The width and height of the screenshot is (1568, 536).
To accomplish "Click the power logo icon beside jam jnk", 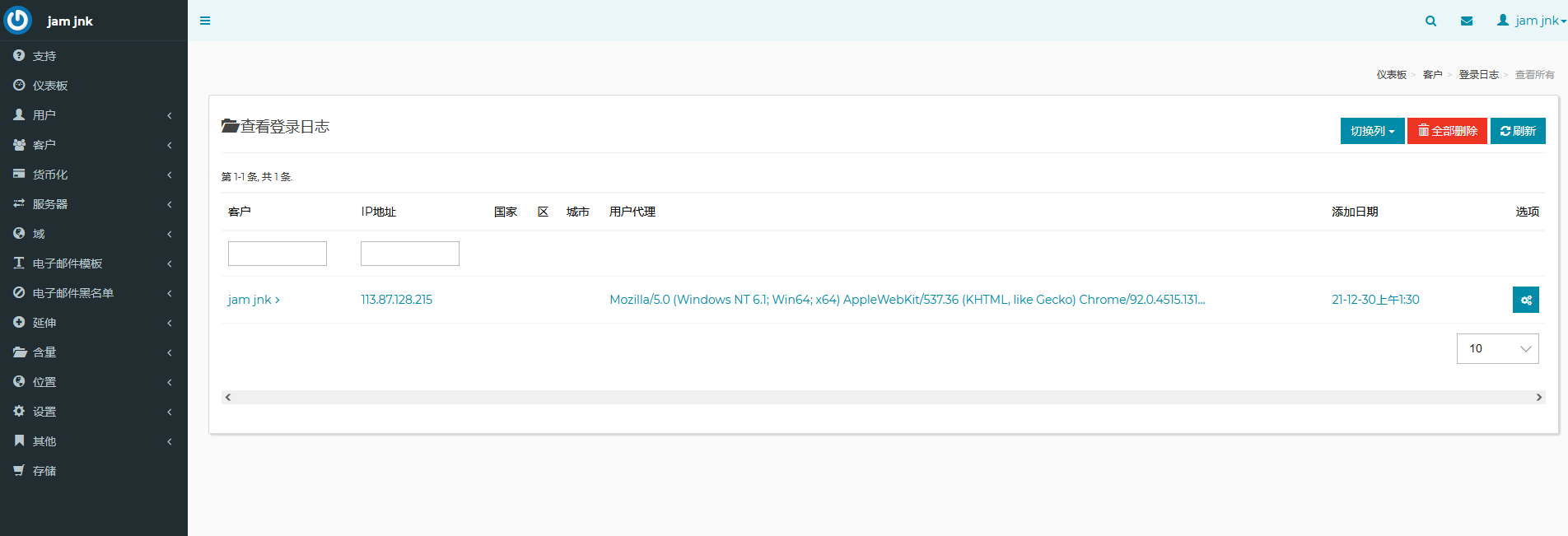I will [17, 20].
